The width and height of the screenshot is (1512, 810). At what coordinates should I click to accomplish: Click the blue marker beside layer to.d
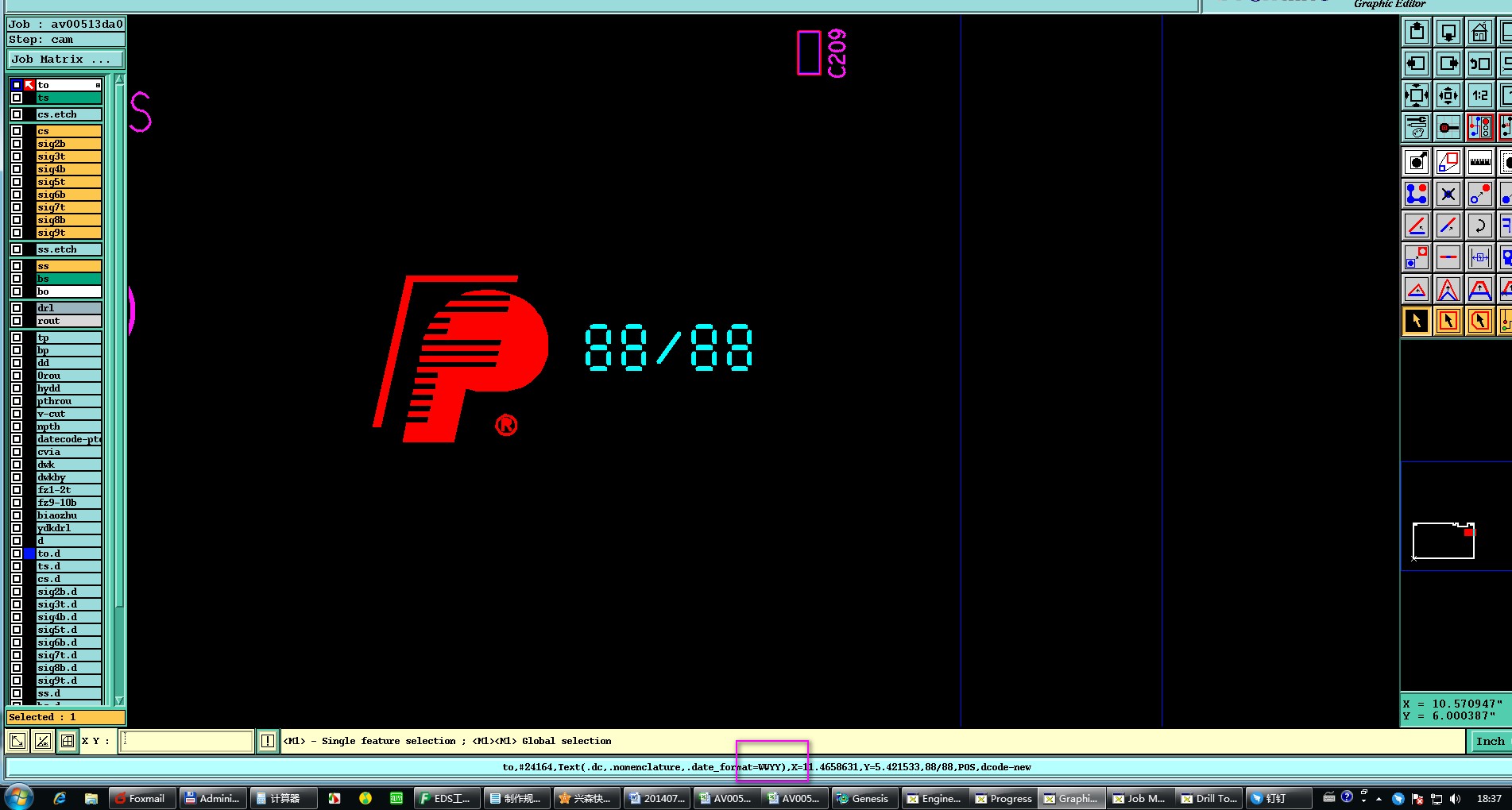point(29,553)
